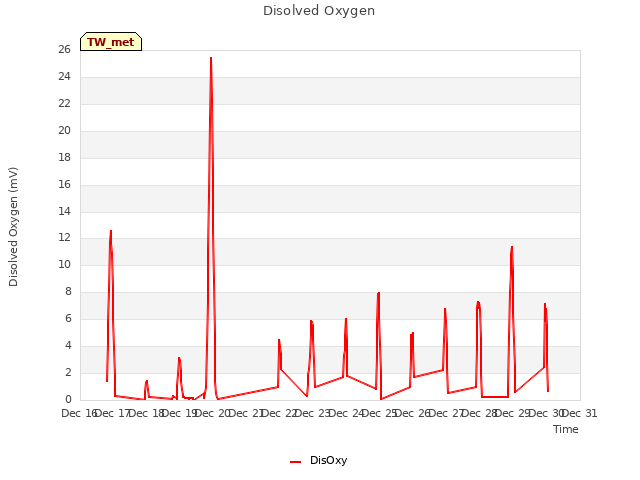This screenshot has width=640, height=480.
Task: Click the y-axis value 2
Action: click(68, 372)
